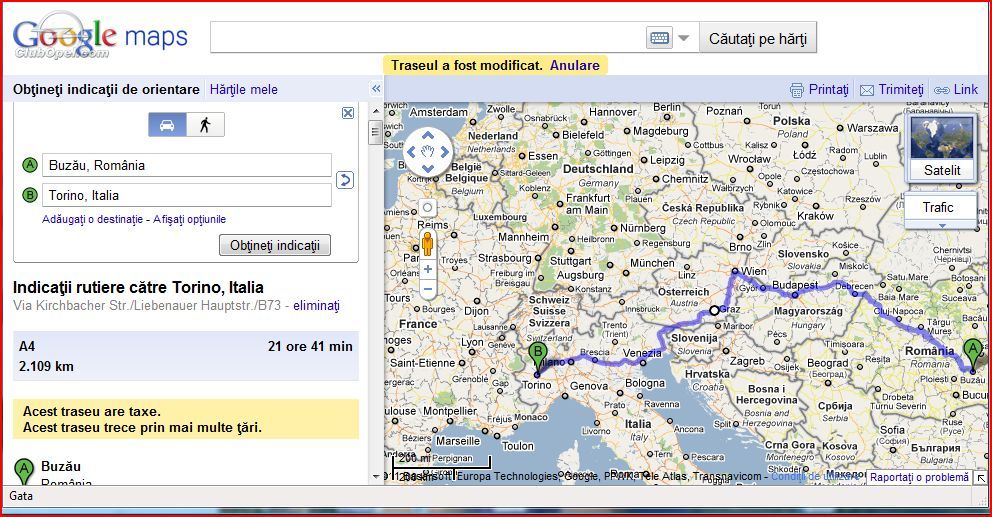Click Căutați pe hărți search button
This screenshot has height=517, width=992.
[x=758, y=38]
